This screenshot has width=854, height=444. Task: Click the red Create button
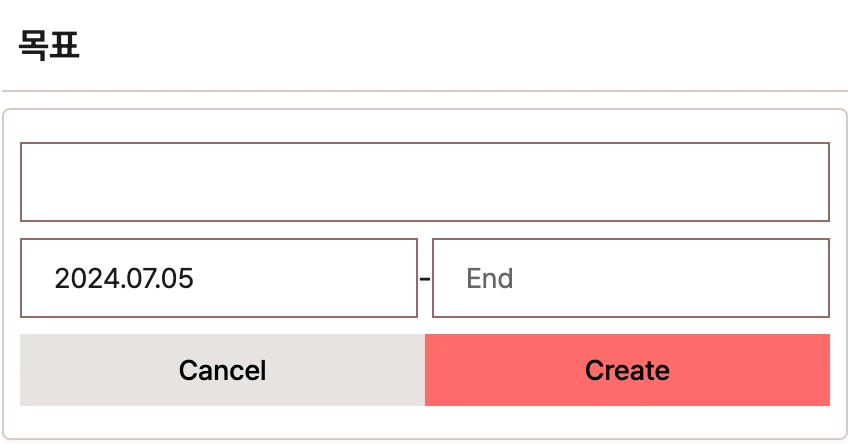(627, 370)
